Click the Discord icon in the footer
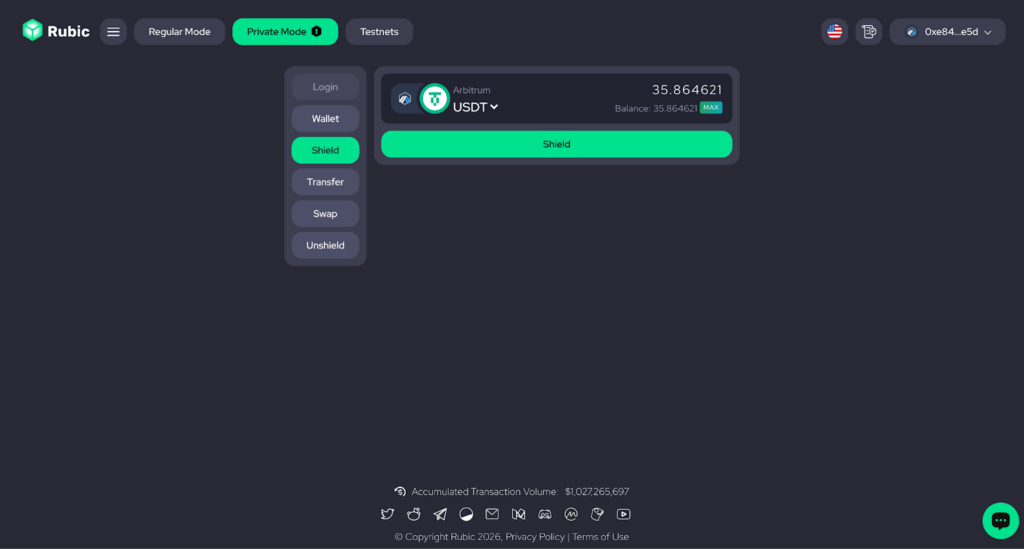Screen dimensions: 1024x549 545,514
